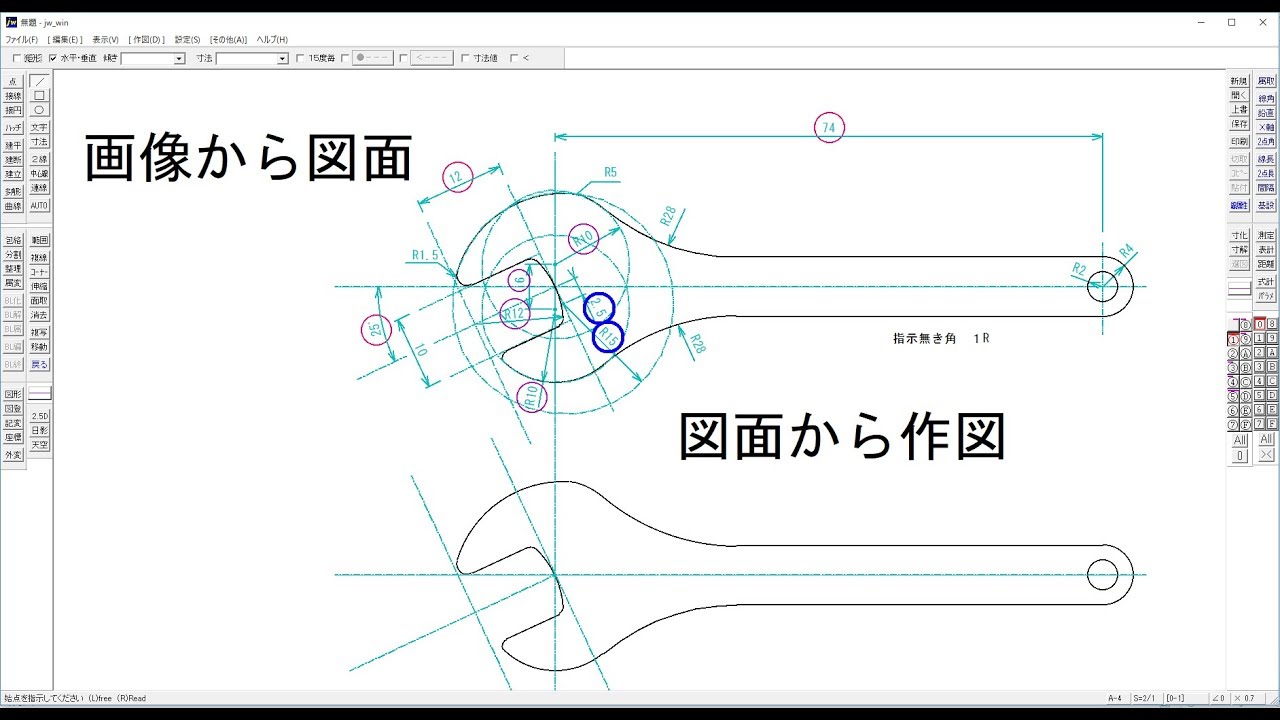The width and height of the screenshot is (1280, 720).
Task: Activate AUTO mode button
Action: 39,206
